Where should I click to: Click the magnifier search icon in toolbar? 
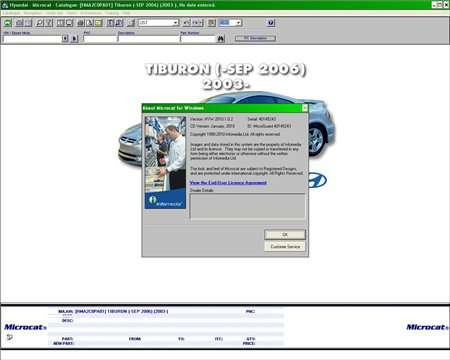pyautogui.click(x=39, y=23)
